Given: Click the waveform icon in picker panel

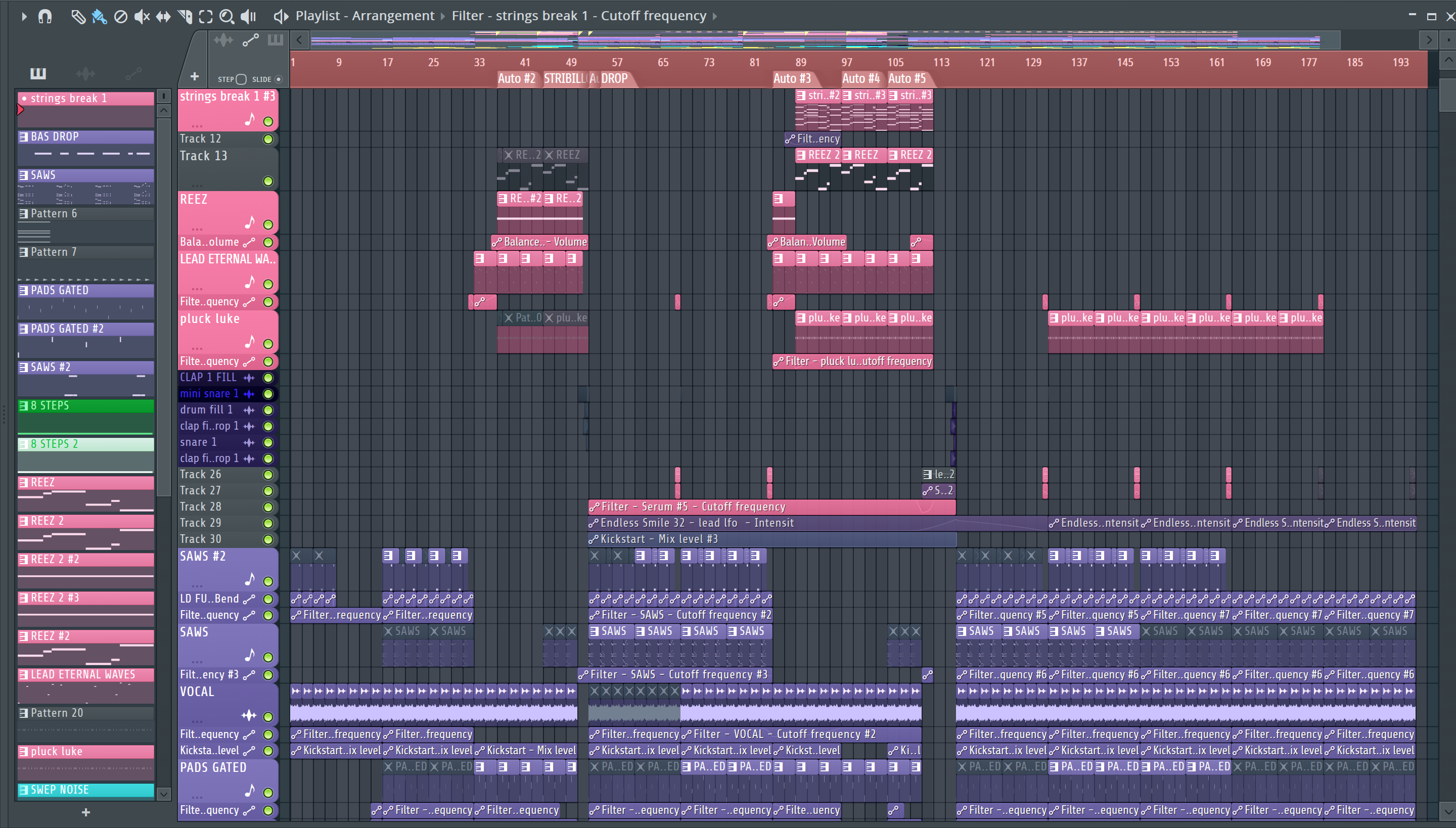Looking at the screenshot, I should pos(85,73).
